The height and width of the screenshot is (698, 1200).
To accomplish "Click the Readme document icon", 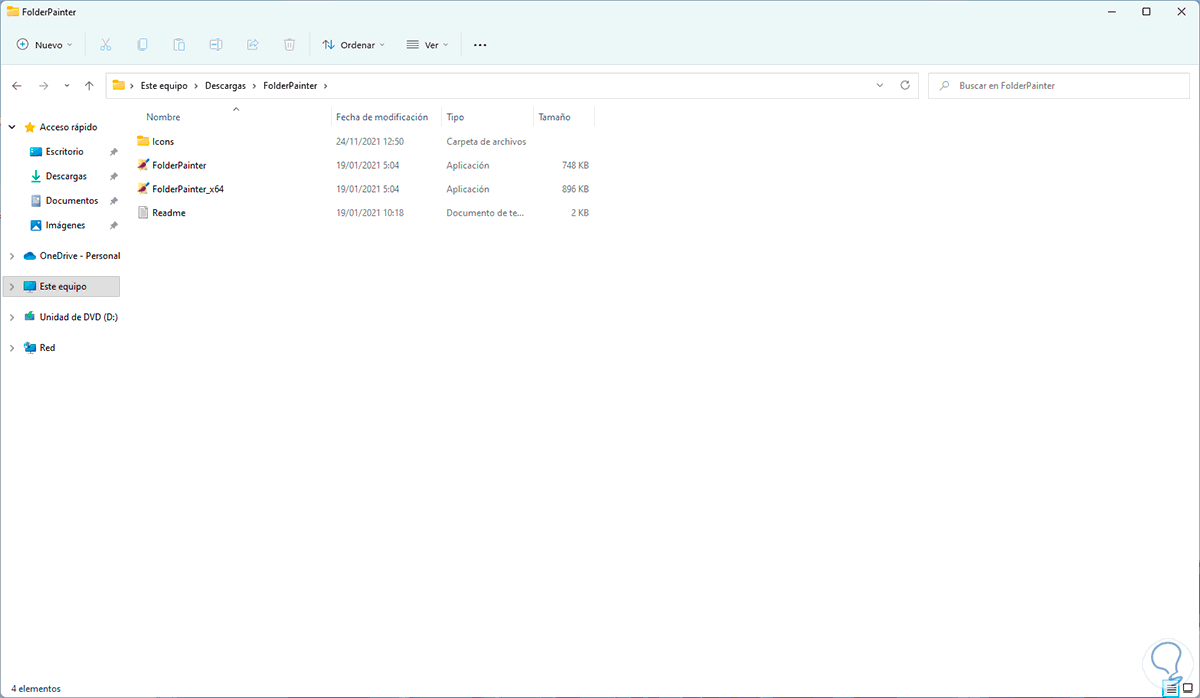I will pyautogui.click(x=143, y=212).
